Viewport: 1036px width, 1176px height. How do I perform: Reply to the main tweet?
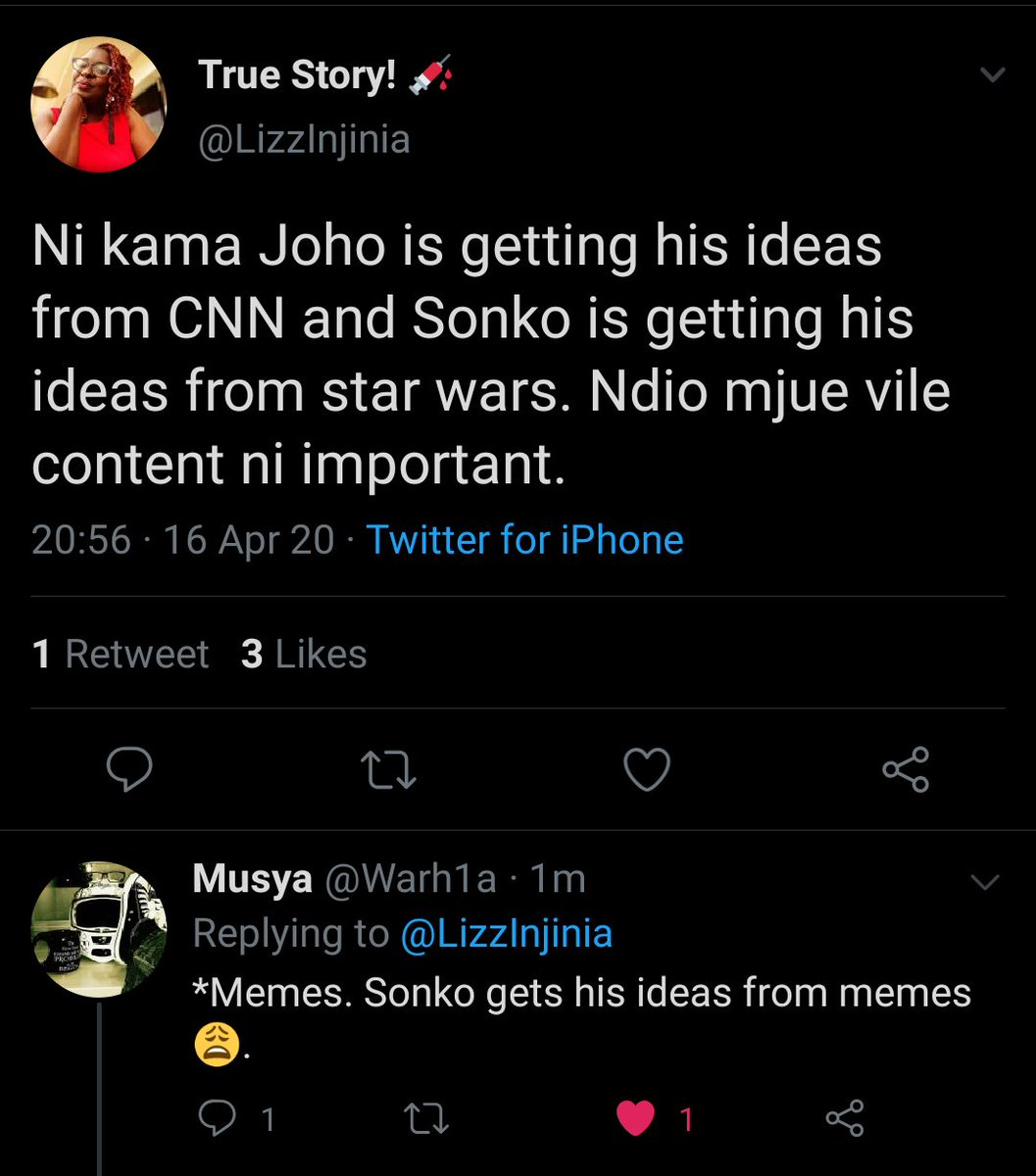[129, 769]
